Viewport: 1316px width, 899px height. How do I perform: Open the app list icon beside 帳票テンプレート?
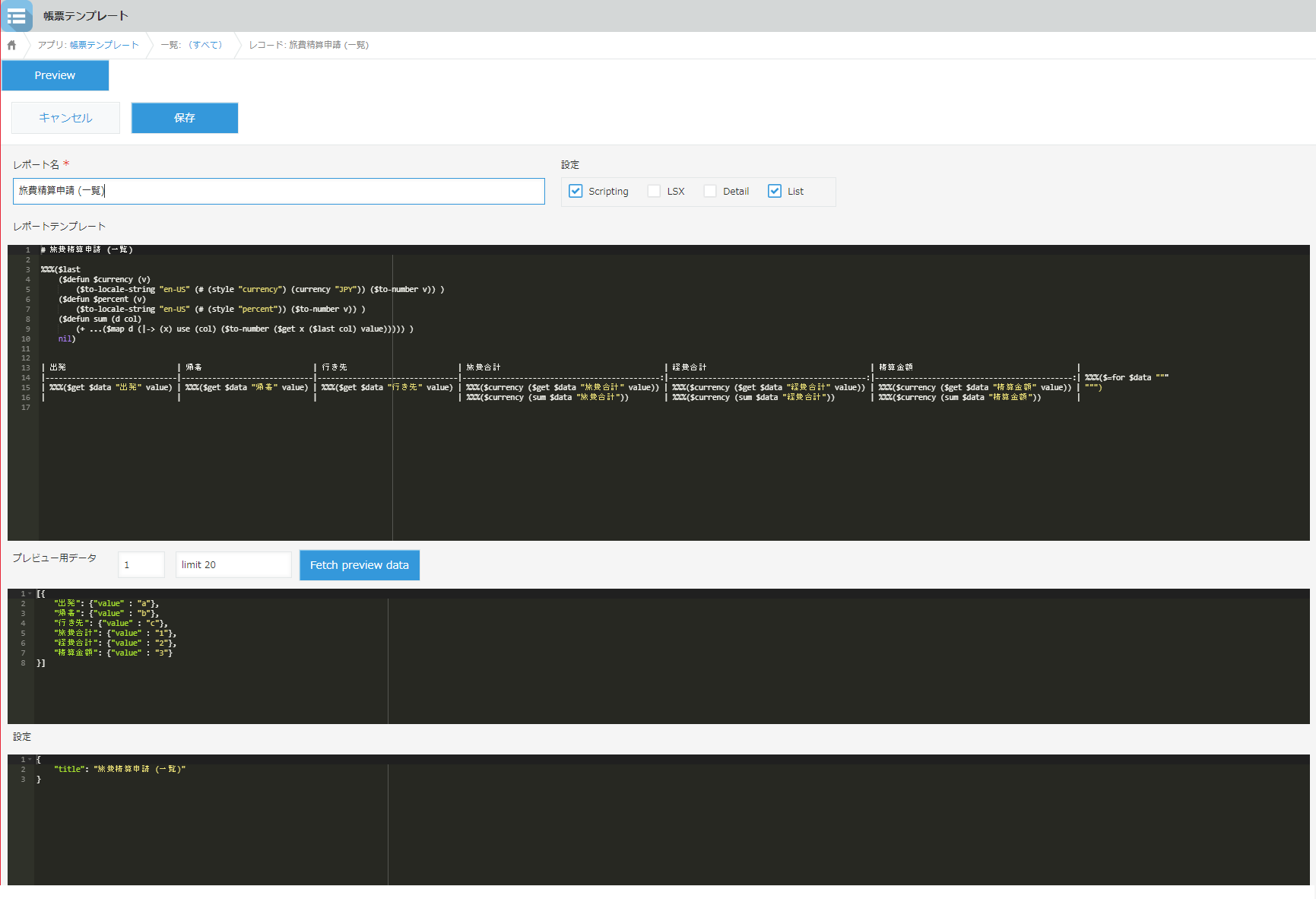[x=16, y=16]
